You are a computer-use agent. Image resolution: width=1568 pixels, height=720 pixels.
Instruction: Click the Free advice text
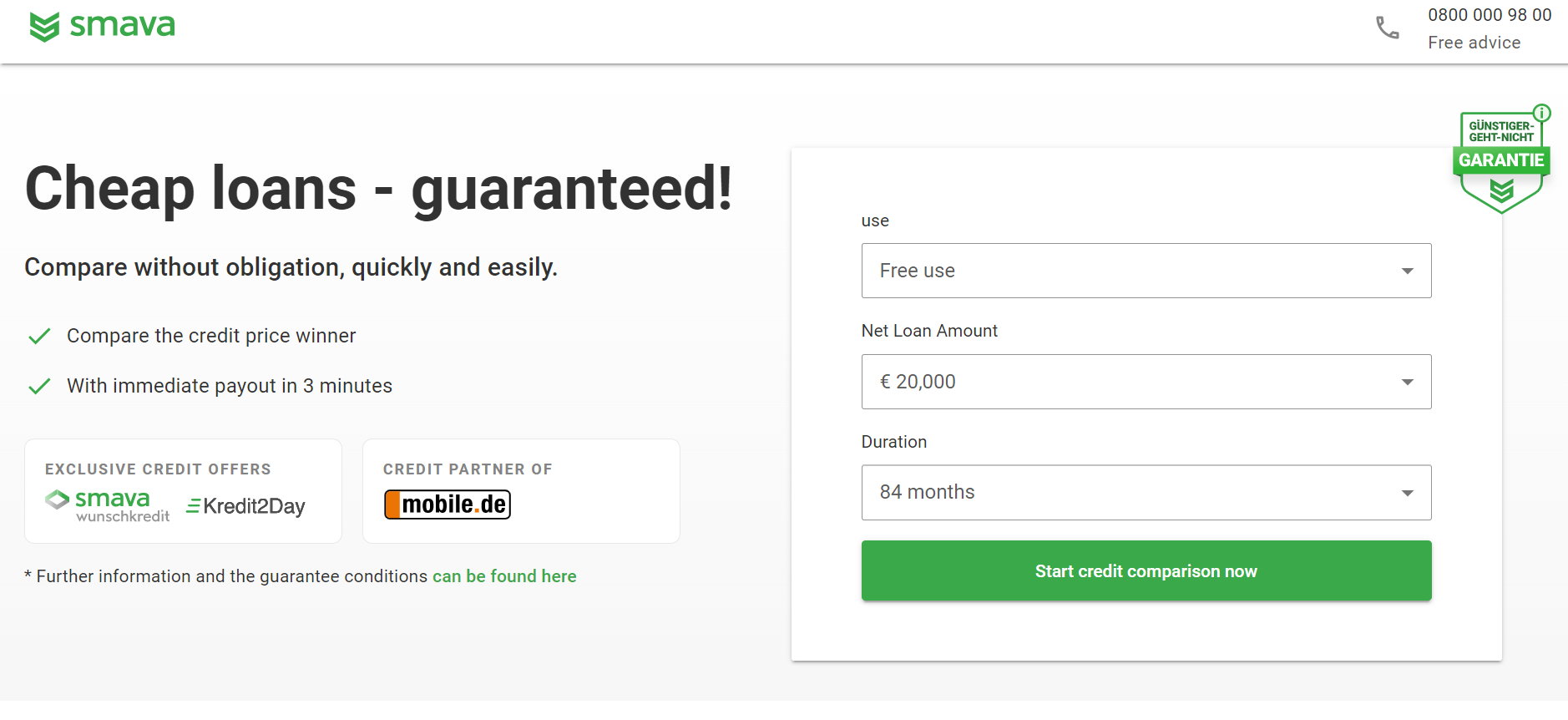1474,43
